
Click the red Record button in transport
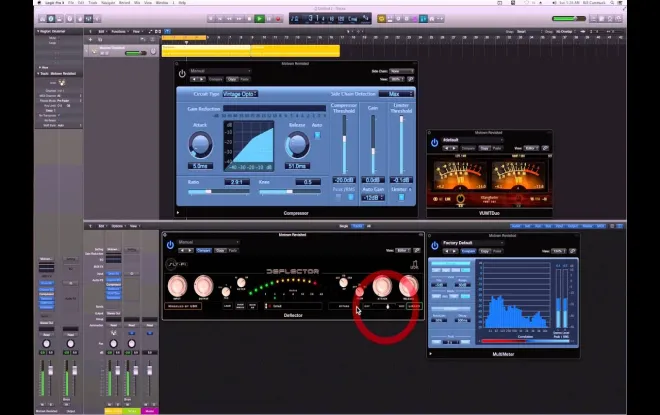[x=278, y=19]
